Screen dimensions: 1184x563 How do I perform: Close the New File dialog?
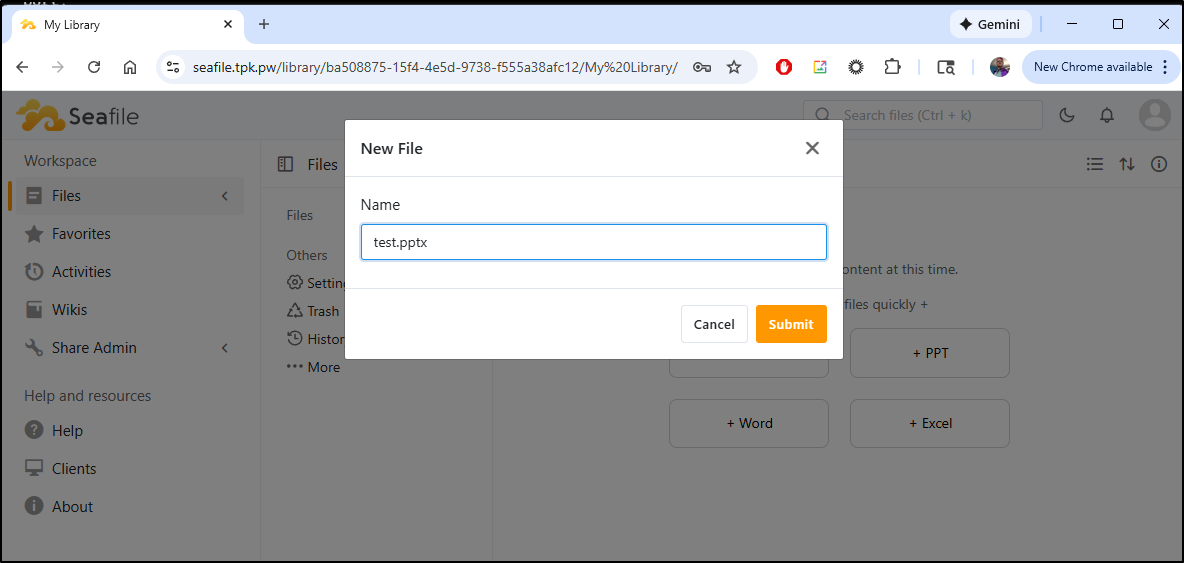point(812,148)
